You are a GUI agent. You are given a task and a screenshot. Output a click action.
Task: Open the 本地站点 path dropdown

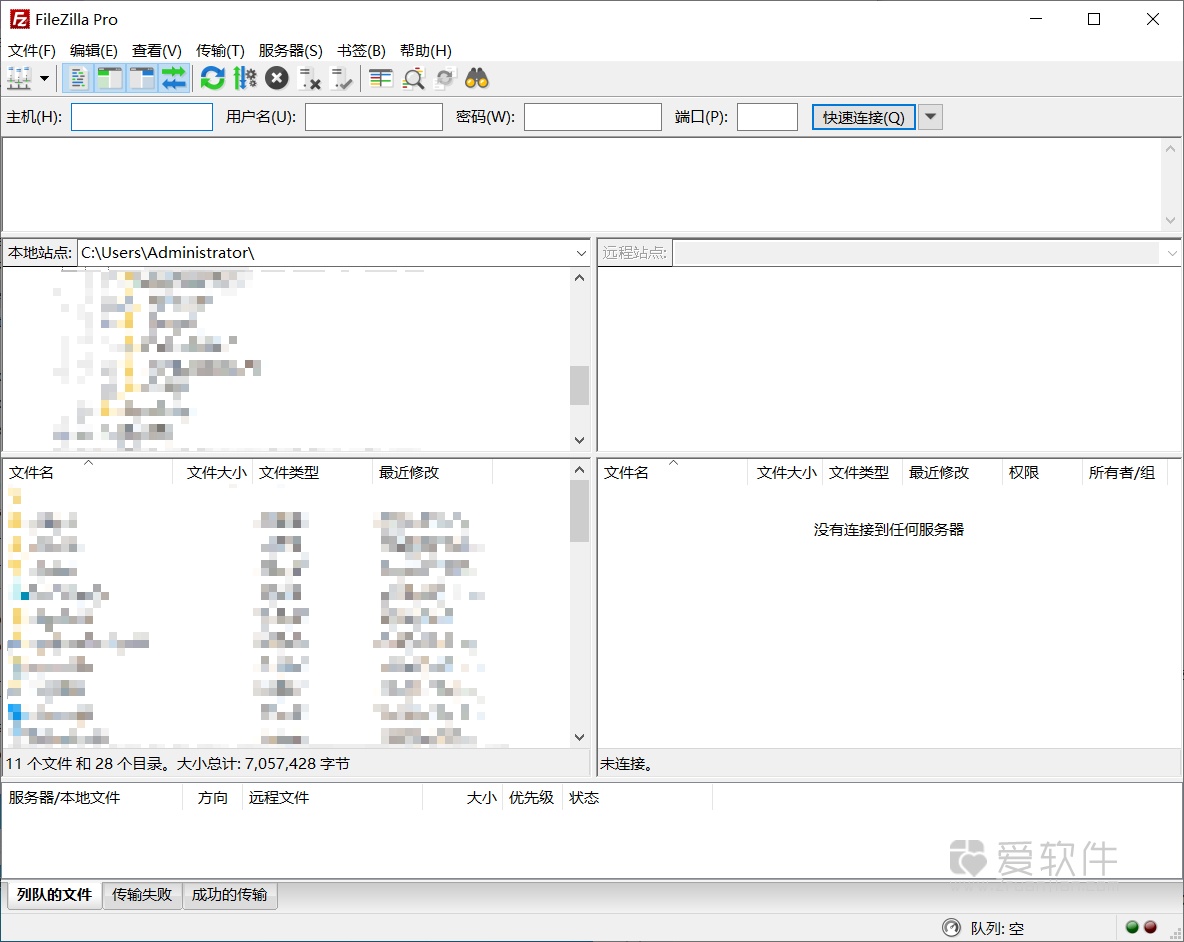point(581,253)
